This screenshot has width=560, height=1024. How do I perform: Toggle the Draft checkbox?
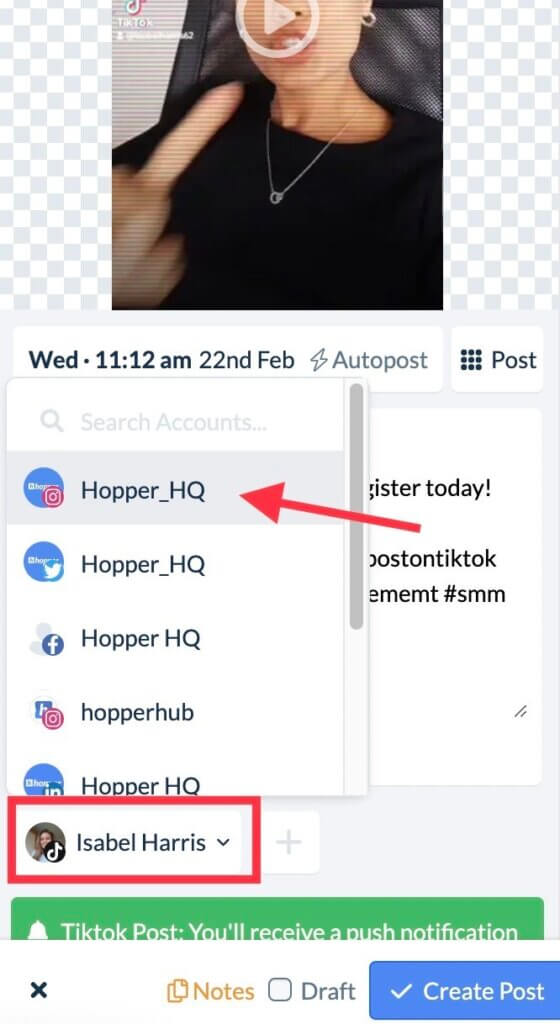tap(280, 991)
